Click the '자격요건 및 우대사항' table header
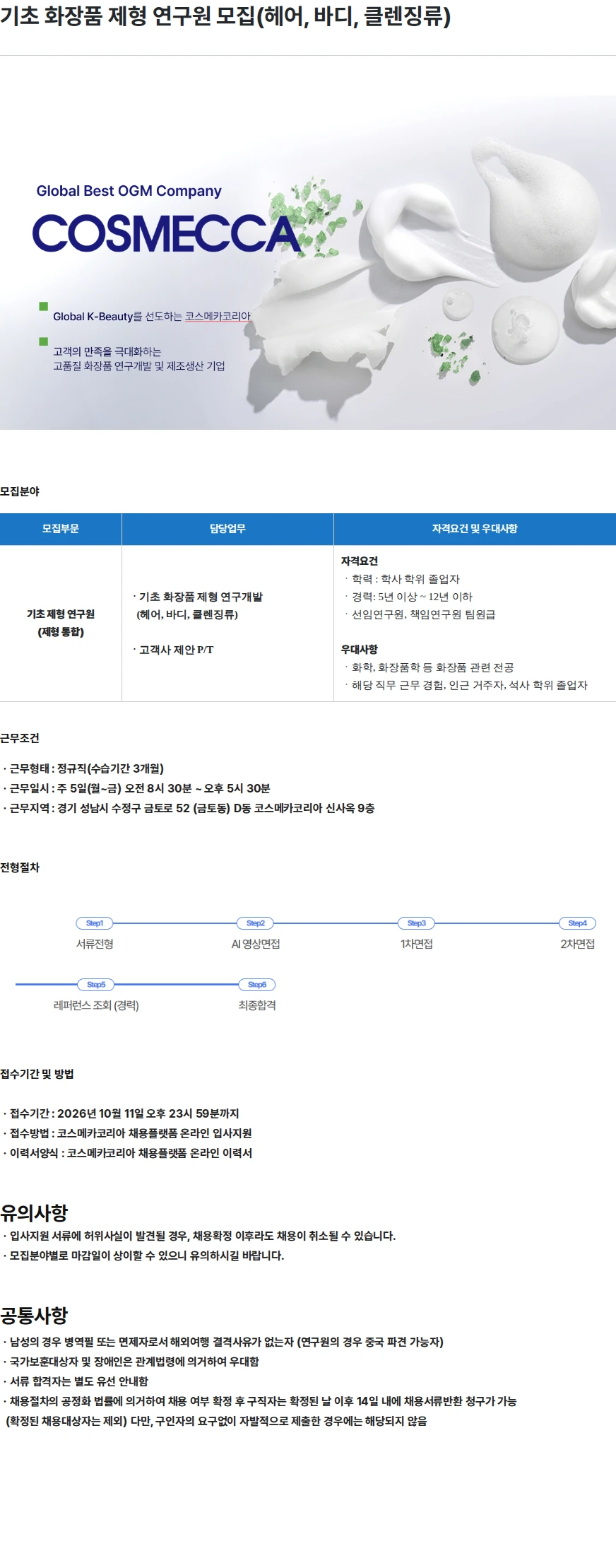Image resolution: width=616 pixels, height=1568 pixels. (475, 529)
